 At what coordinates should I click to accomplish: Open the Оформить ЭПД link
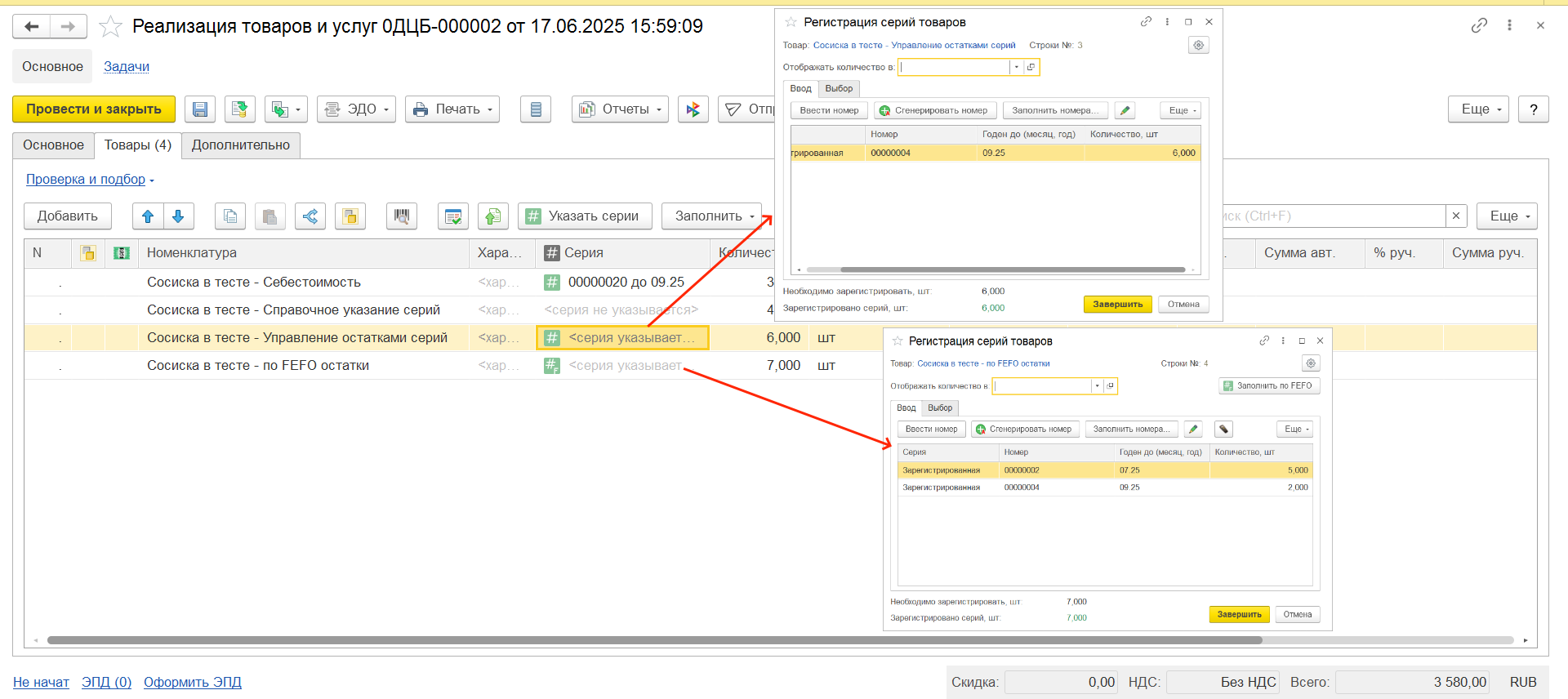click(x=193, y=683)
